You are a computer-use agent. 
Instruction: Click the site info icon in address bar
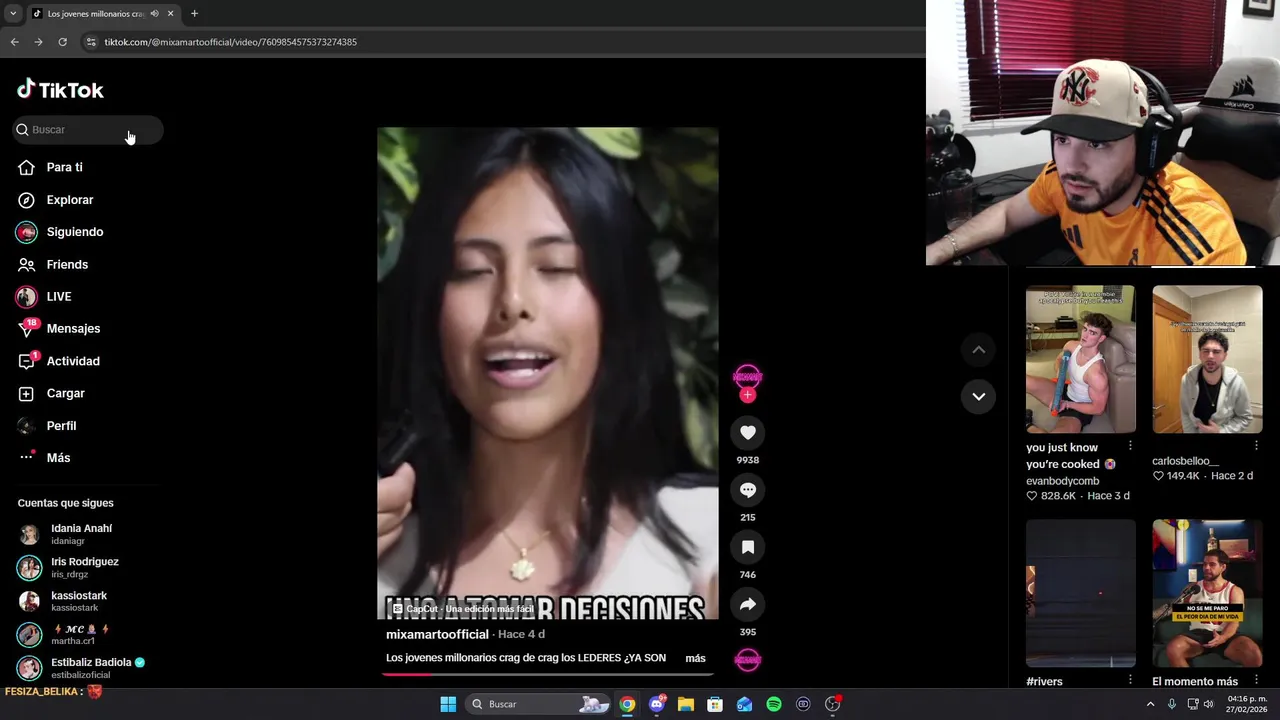click(x=91, y=42)
